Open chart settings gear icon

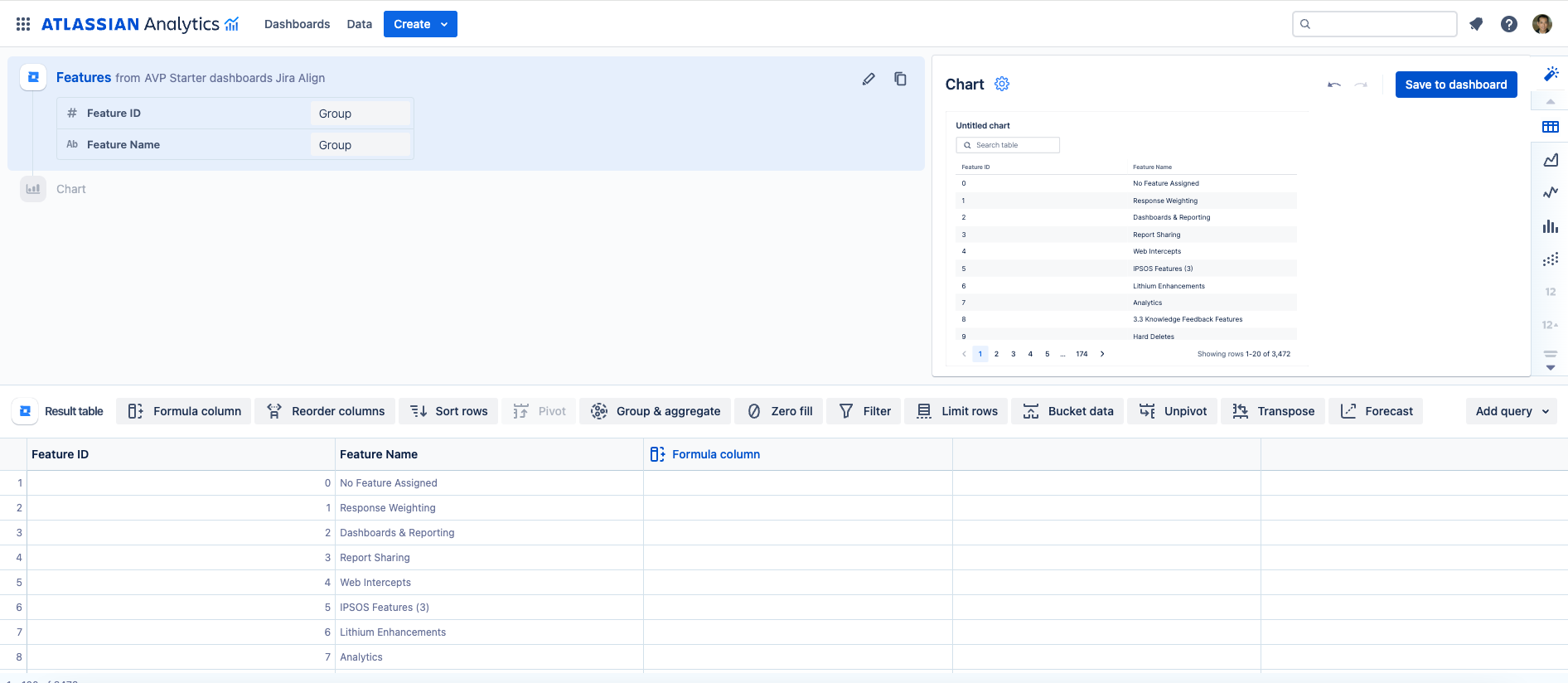pyautogui.click(x=1002, y=84)
